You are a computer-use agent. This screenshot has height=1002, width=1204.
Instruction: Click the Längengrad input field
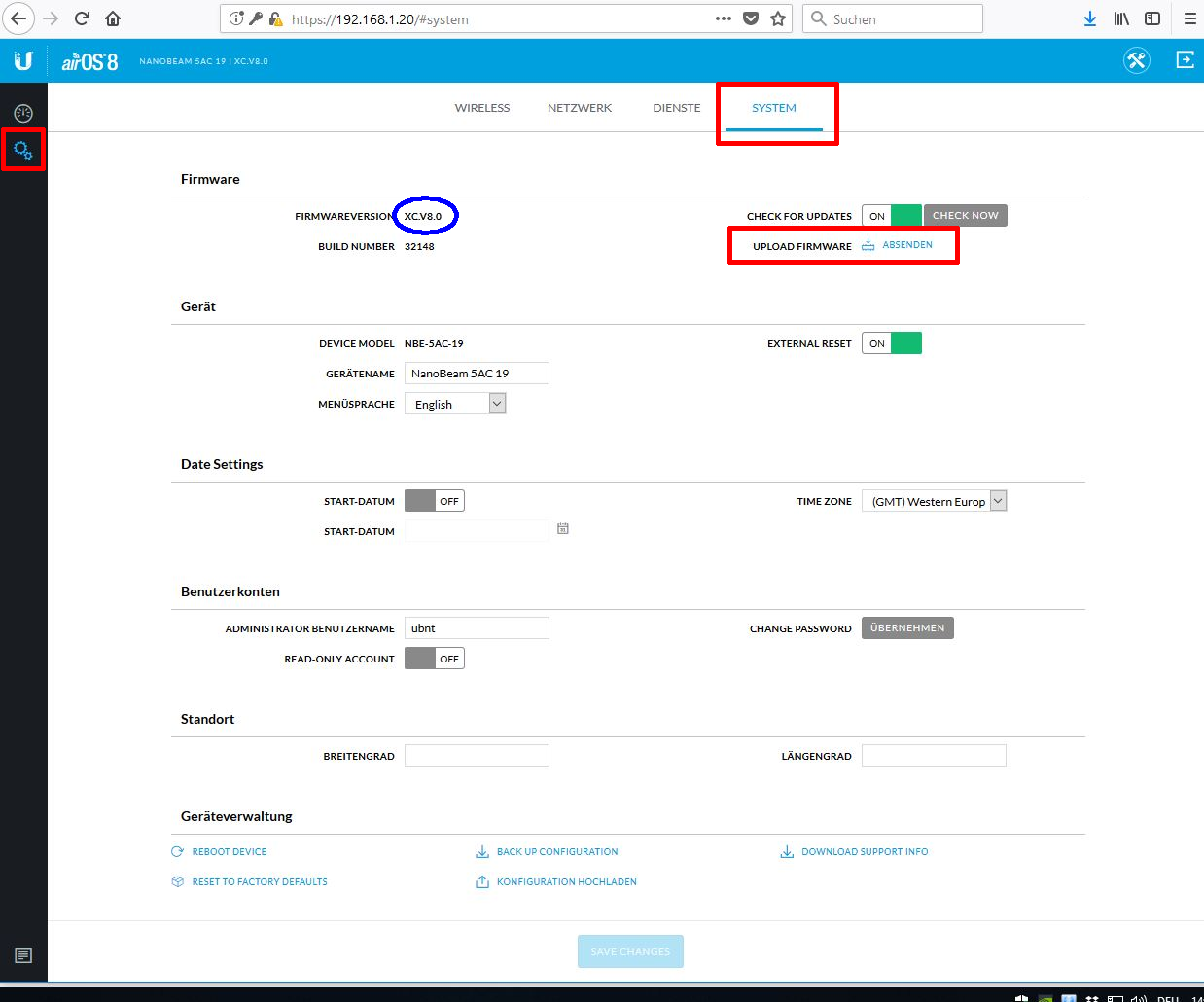pyautogui.click(x=934, y=756)
